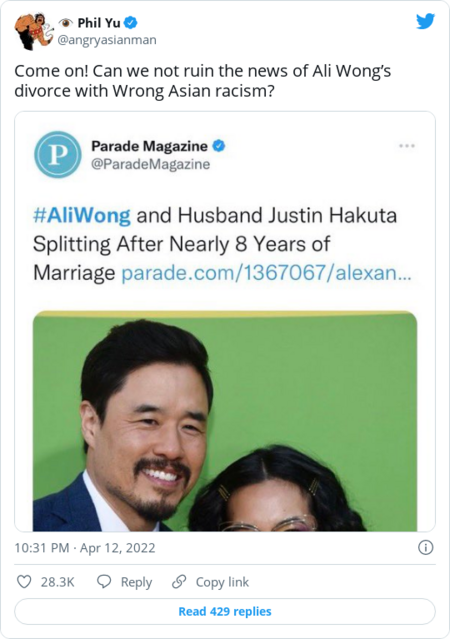450x639 pixels.
Task: Open Phil Yu's profile avatar
Action: [33, 31]
